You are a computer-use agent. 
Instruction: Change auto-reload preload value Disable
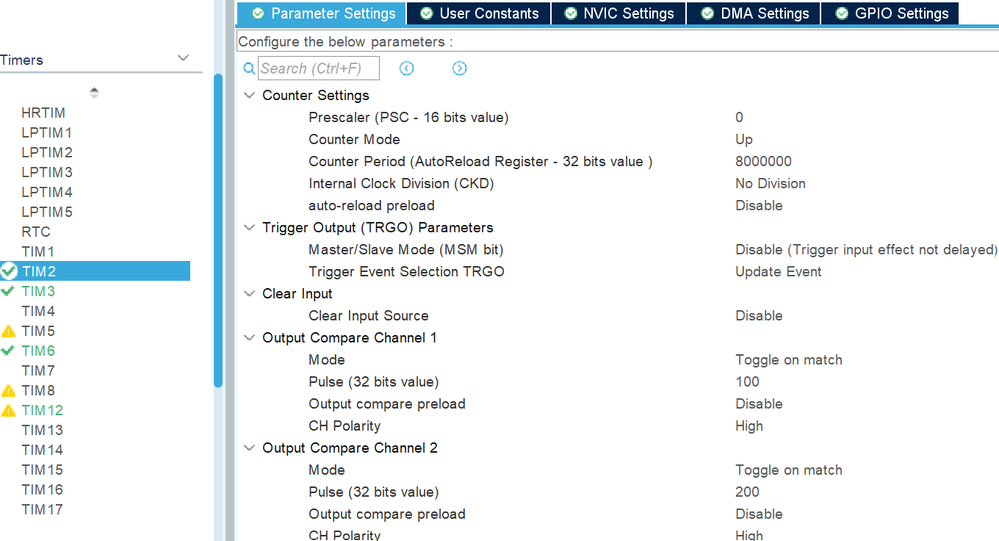coord(759,206)
